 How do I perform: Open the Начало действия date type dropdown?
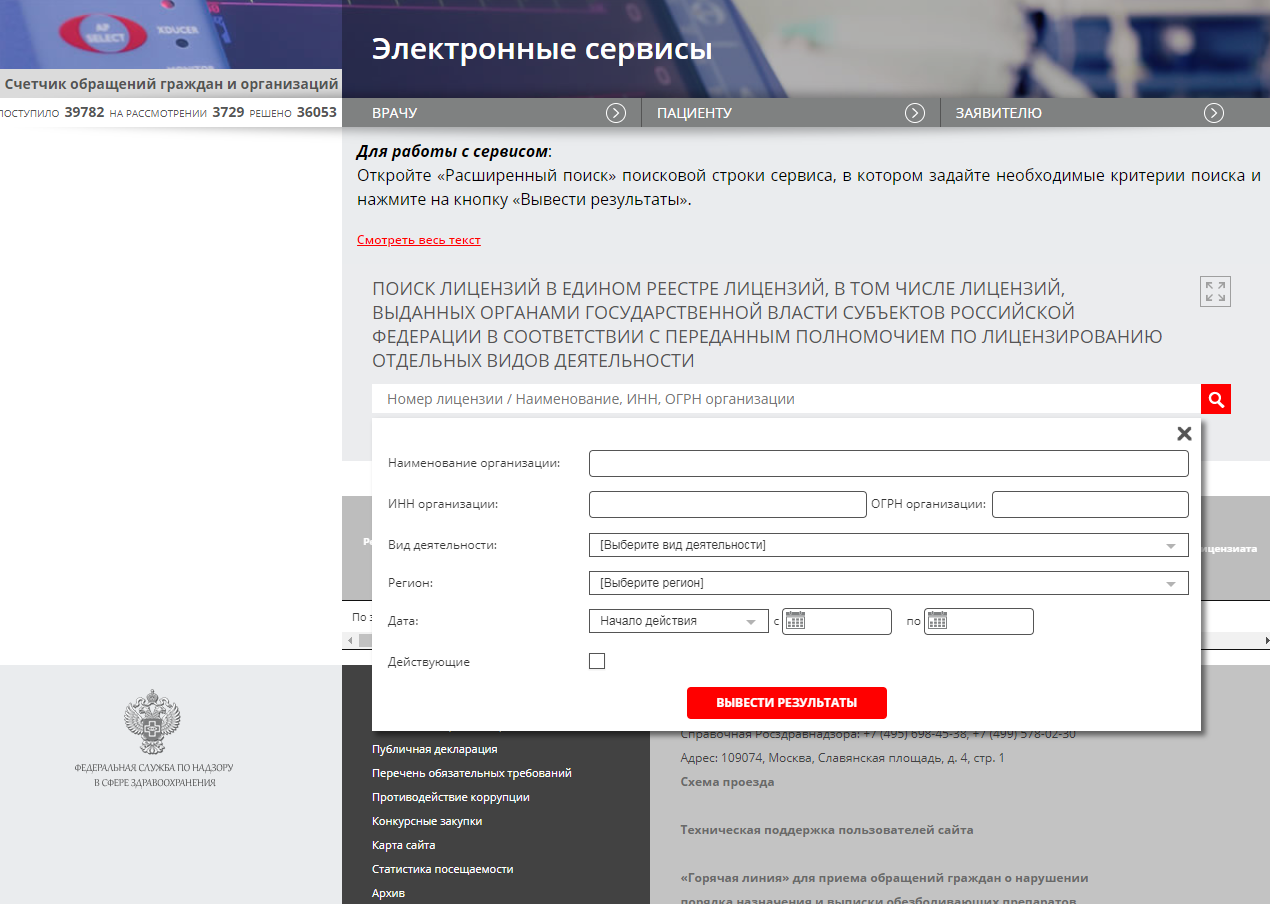pos(751,622)
